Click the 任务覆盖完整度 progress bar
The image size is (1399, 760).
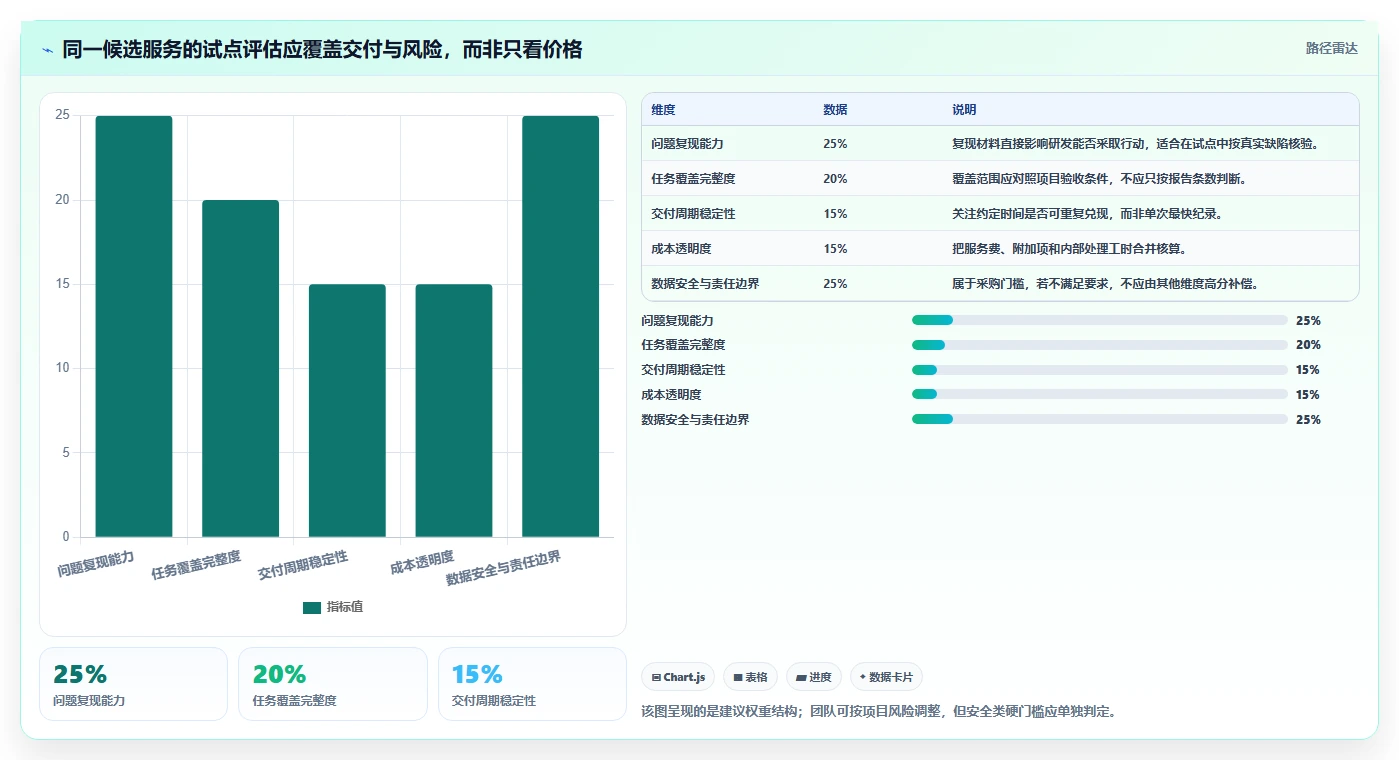1100,345
